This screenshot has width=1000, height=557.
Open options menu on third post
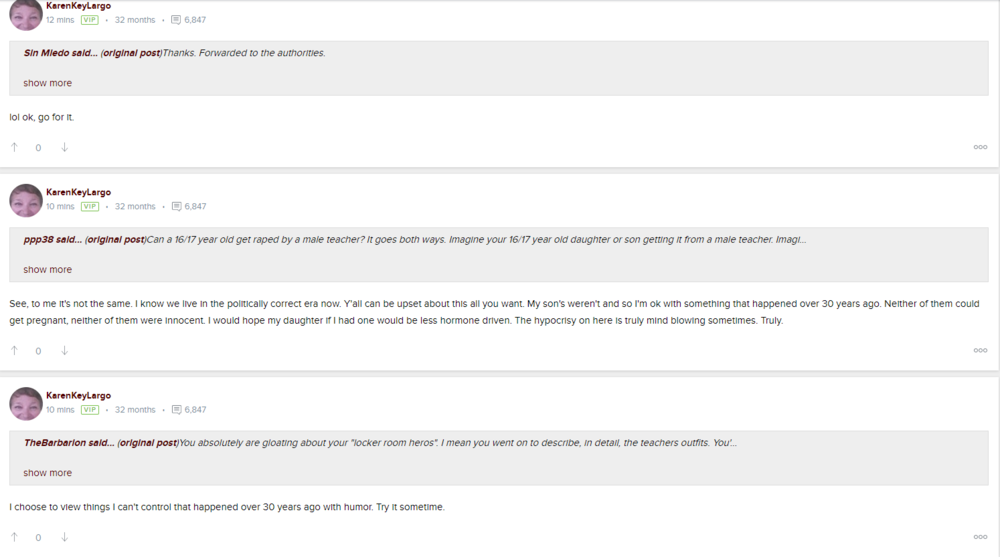[980, 537]
